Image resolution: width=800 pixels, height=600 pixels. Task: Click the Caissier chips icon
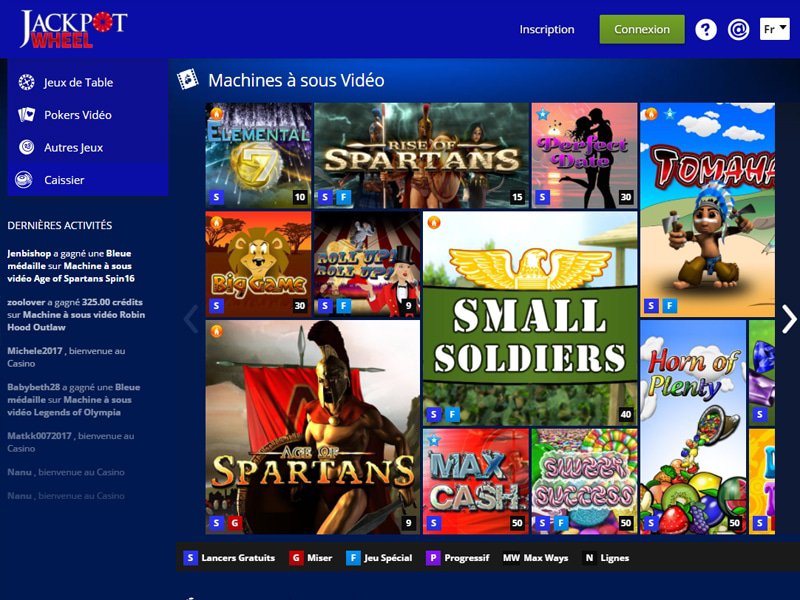pyautogui.click(x=24, y=180)
